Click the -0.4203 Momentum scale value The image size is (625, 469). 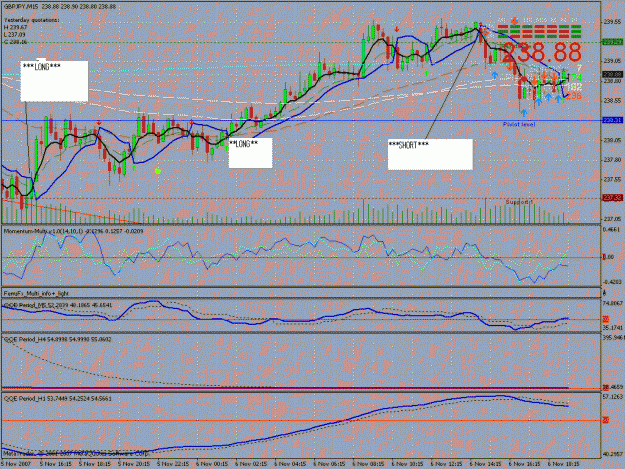point(612,282)
